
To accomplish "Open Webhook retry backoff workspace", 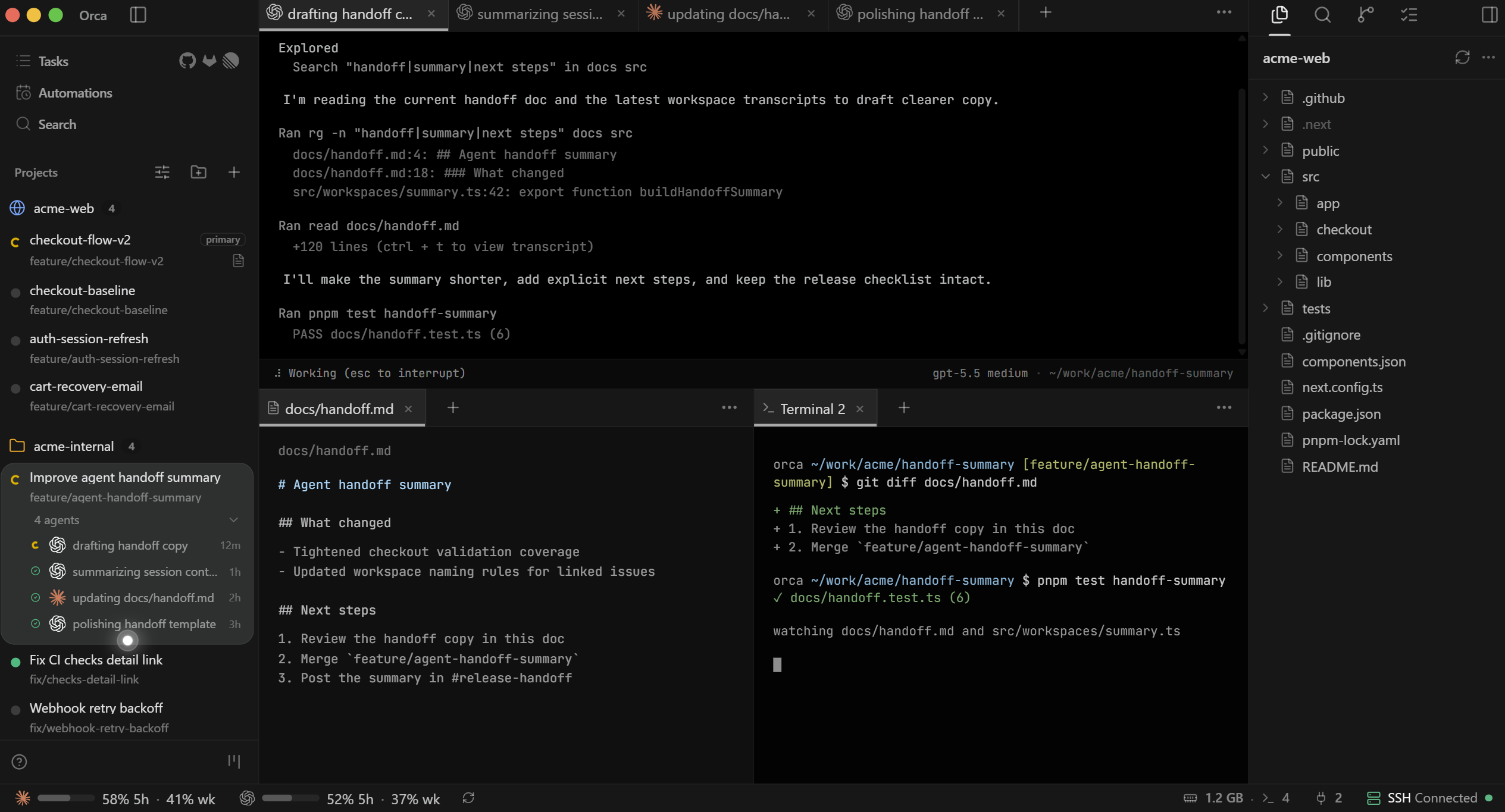I will [128, 717].
